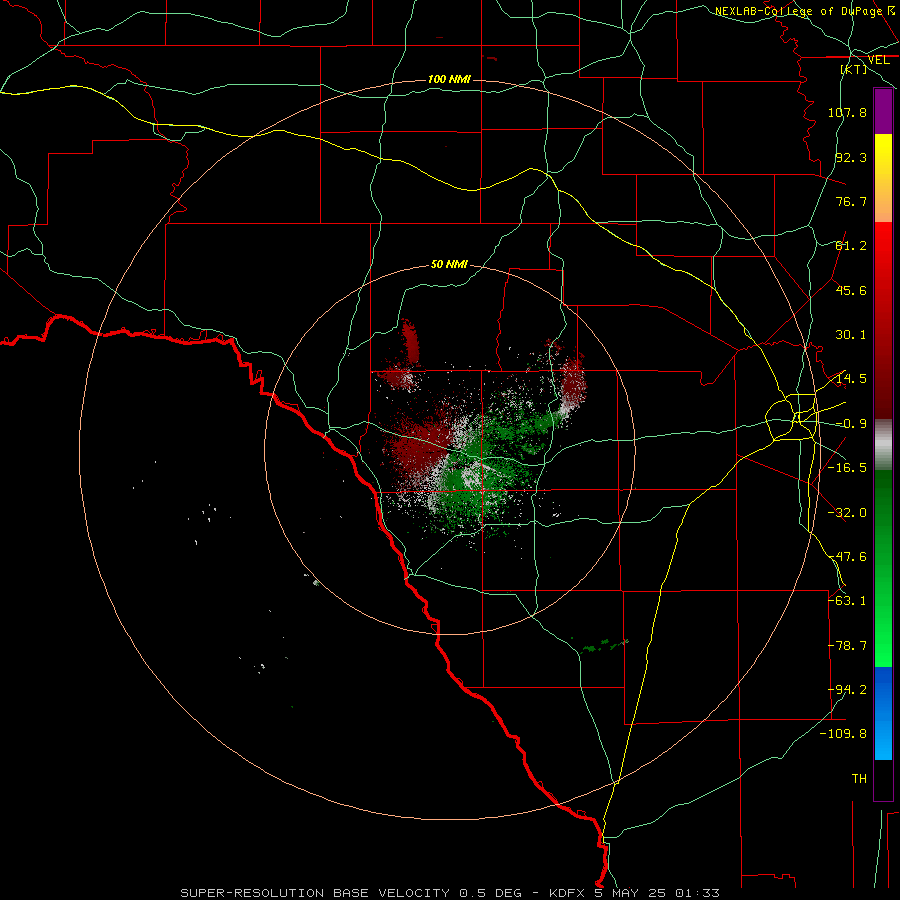Click the -94.2 velocity scale value
This screenshot has height=900, width=900.
(847, 690)
